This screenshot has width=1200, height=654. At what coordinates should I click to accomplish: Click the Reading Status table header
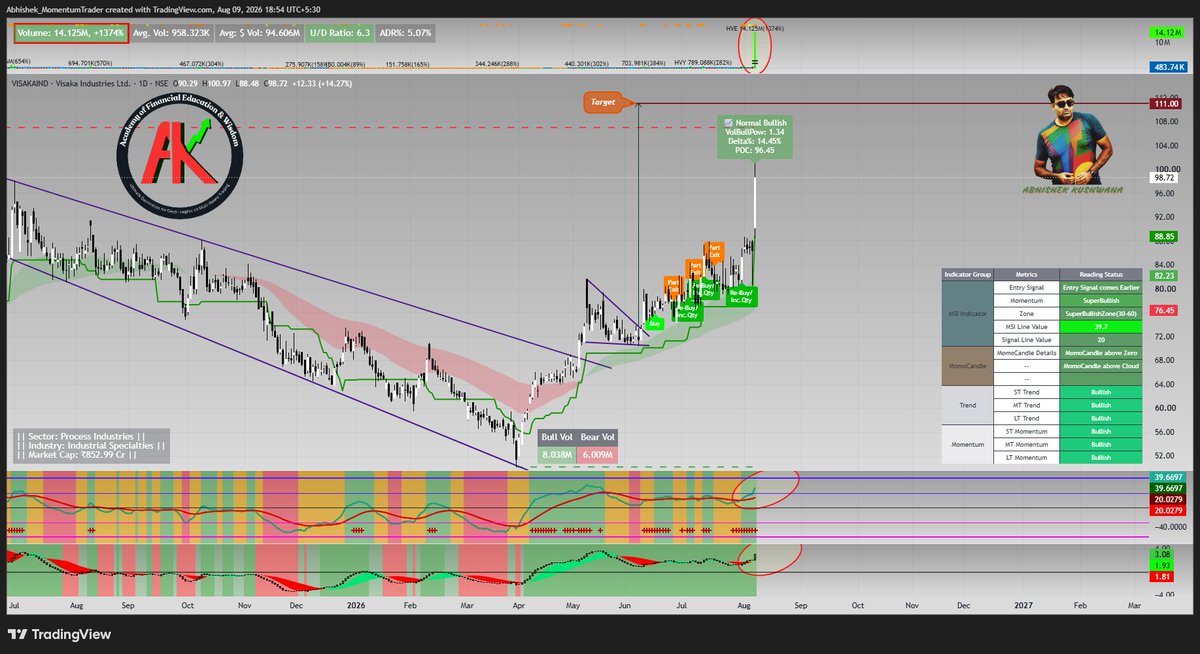click(1101, 274)
